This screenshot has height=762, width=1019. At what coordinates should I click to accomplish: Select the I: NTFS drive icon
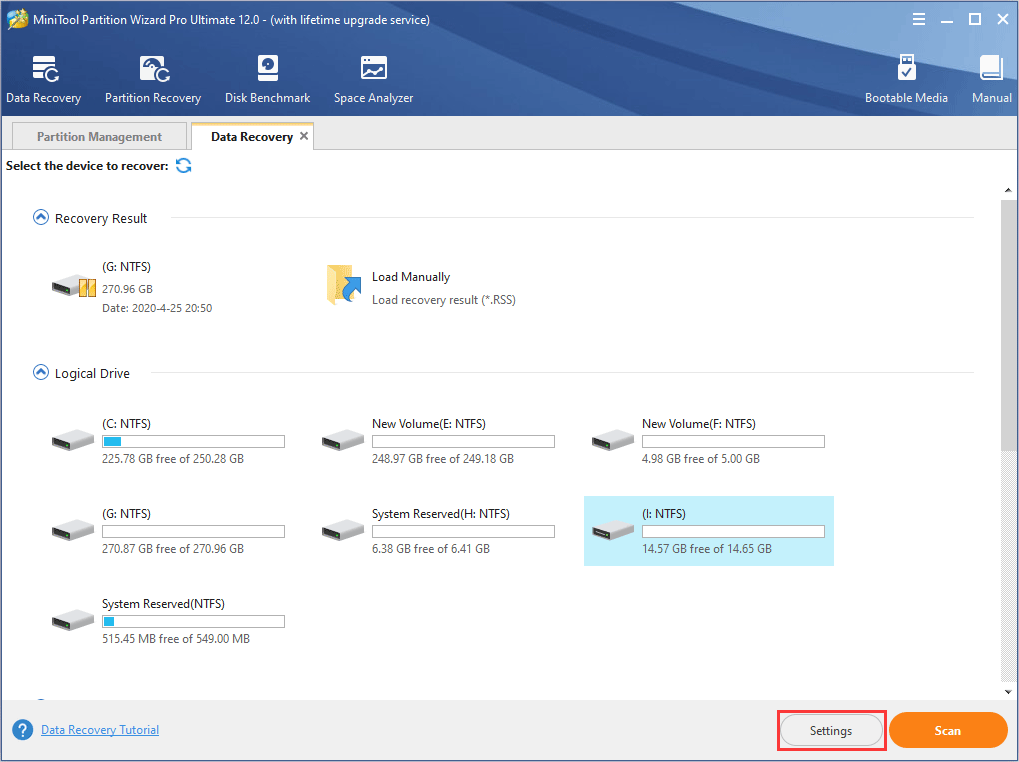click(x=612, y=530)
